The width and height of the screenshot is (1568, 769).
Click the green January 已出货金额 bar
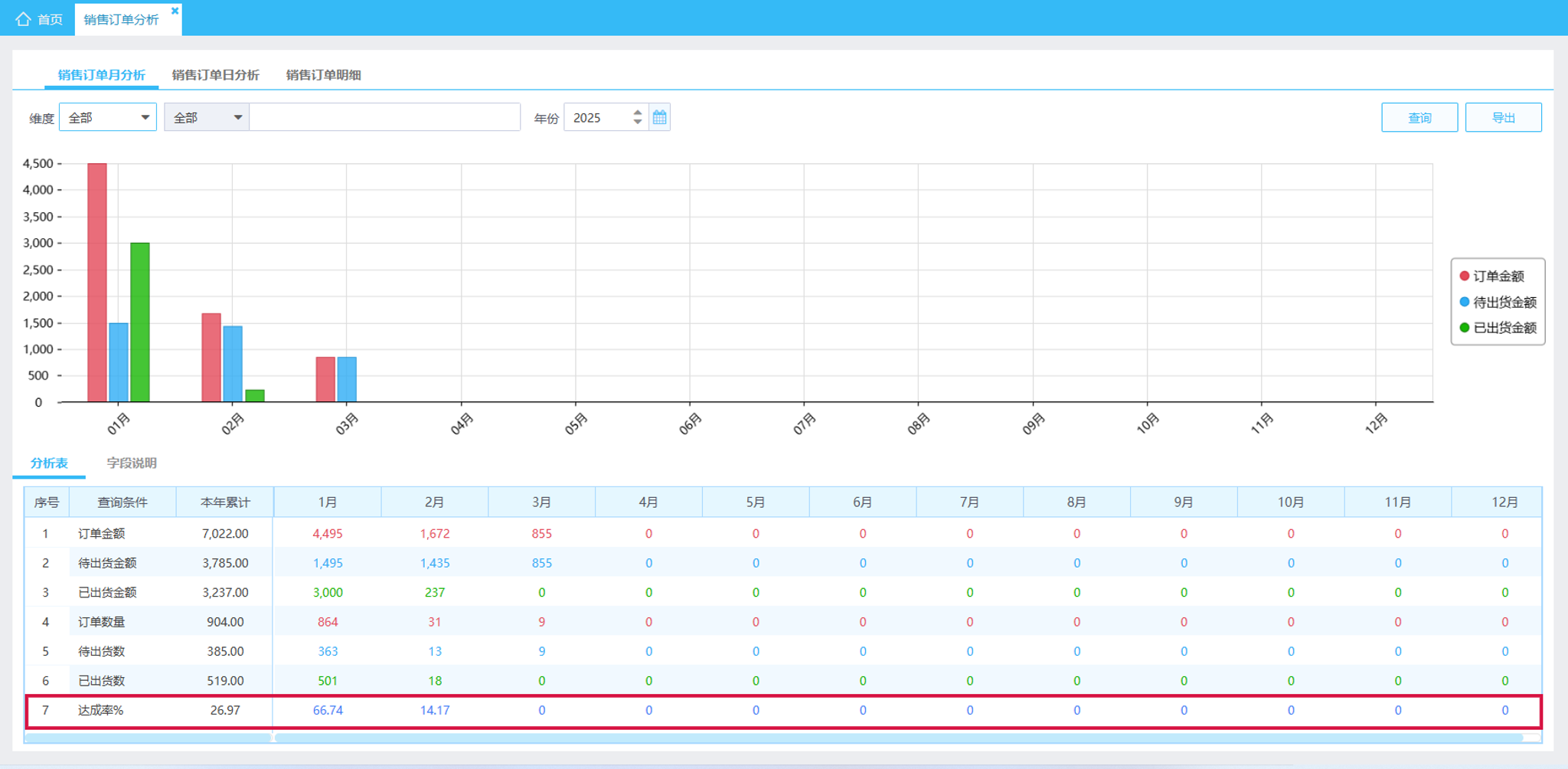pyautogui.click(x=140, y=322)
